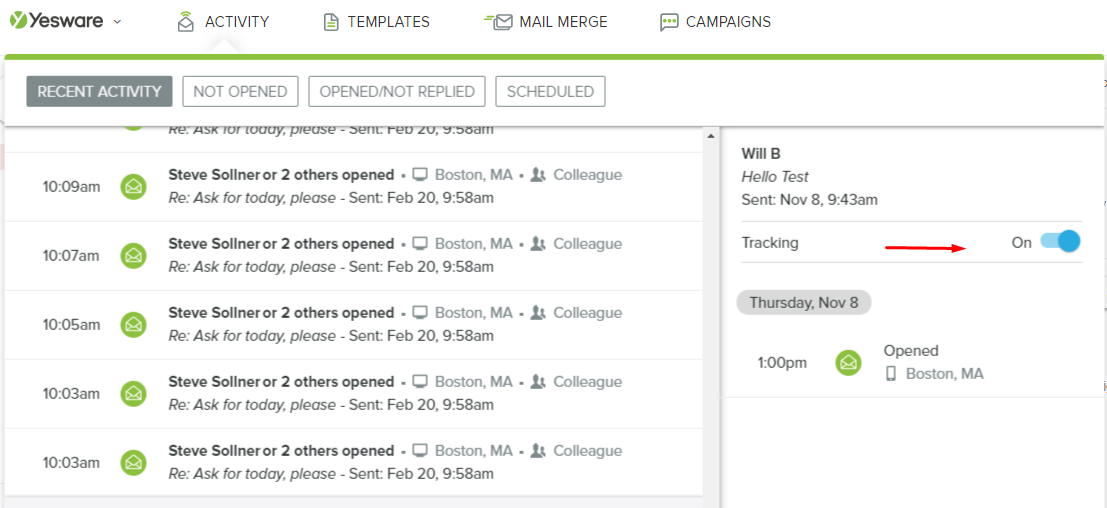Viewport: 1107px width, 508px height.
Task: Click the Campaigns speech bubble icon
Action: [670, 22]
